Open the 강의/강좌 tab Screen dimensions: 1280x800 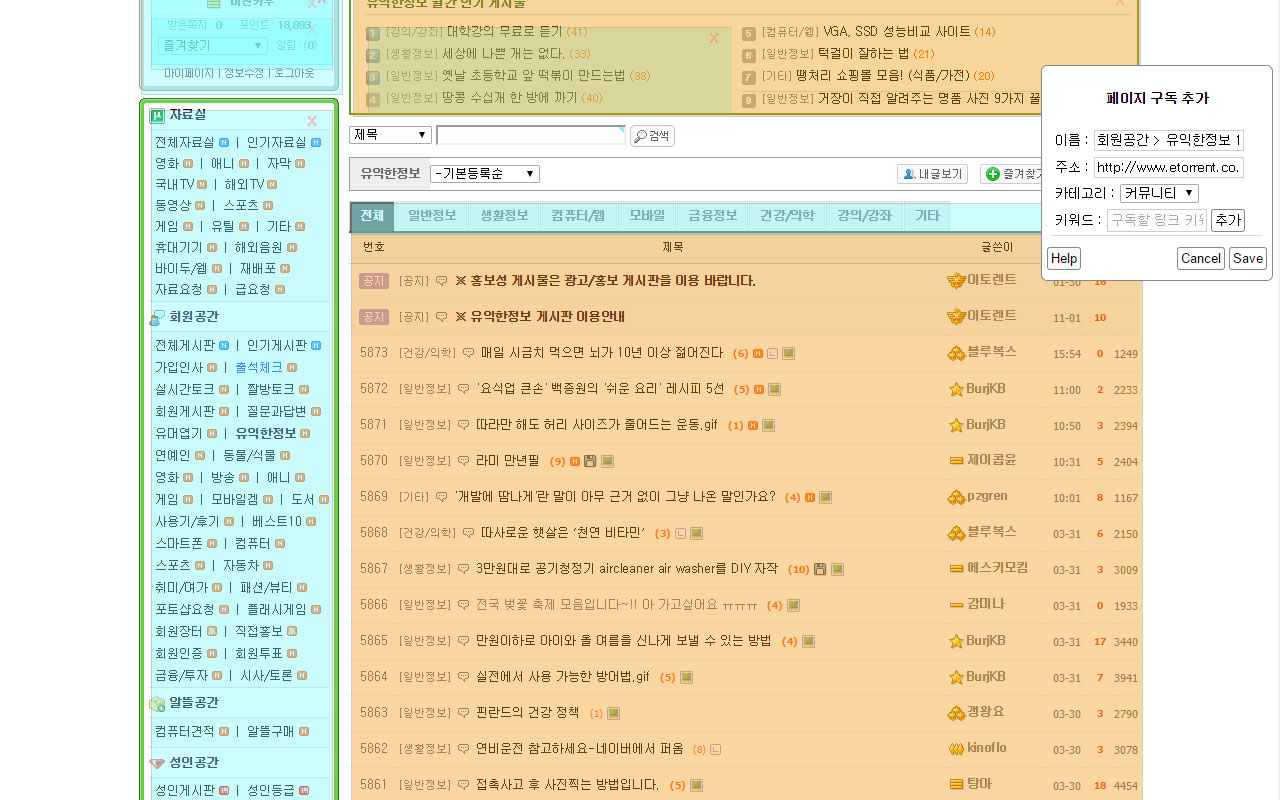pos(865,216)
